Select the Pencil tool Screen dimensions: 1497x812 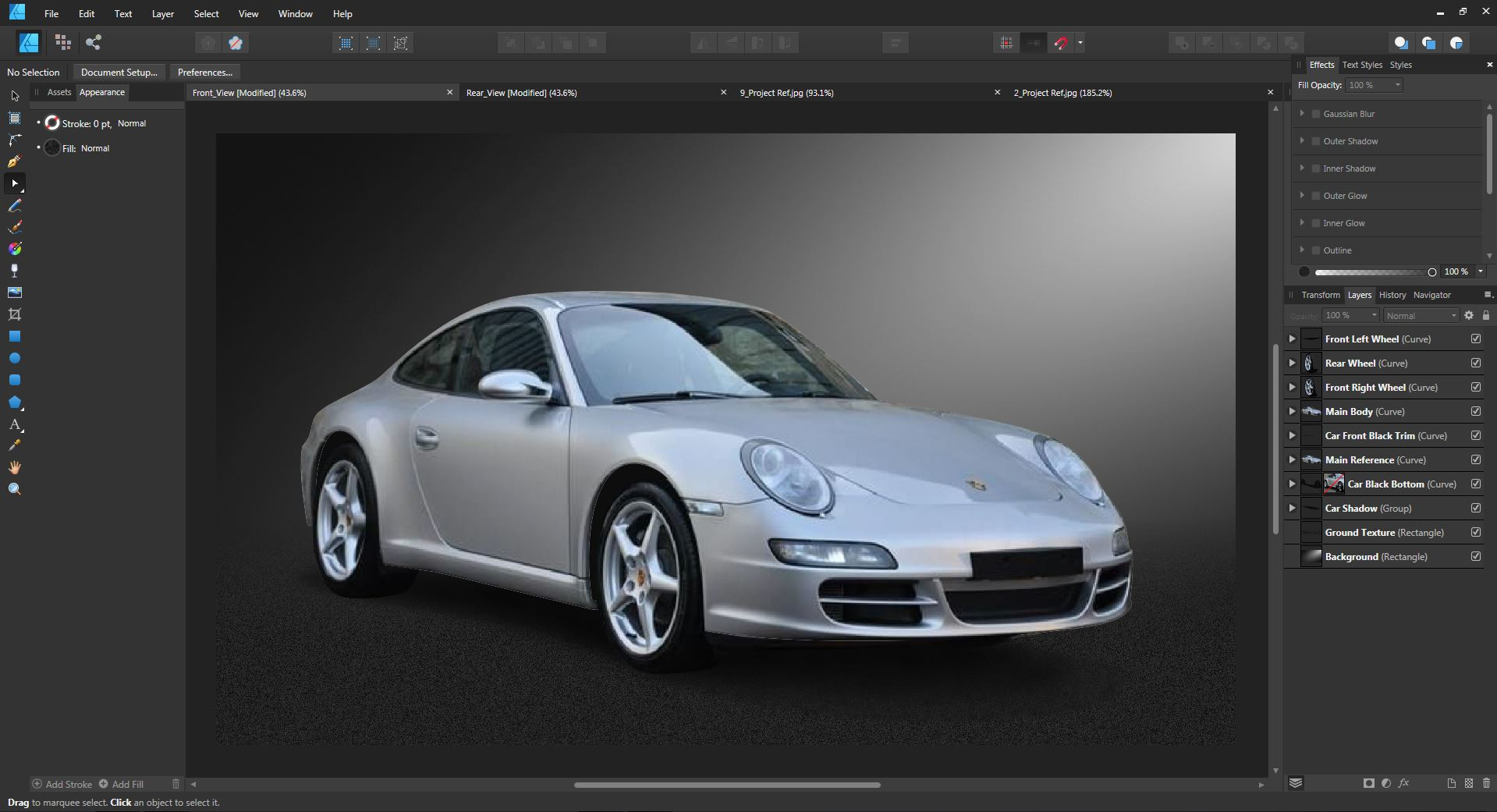click(x=15, y=205)
